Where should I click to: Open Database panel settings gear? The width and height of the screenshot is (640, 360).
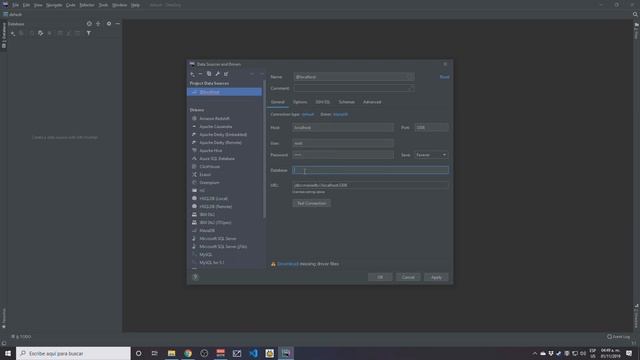pyautogui.click(x=109, y=24)
